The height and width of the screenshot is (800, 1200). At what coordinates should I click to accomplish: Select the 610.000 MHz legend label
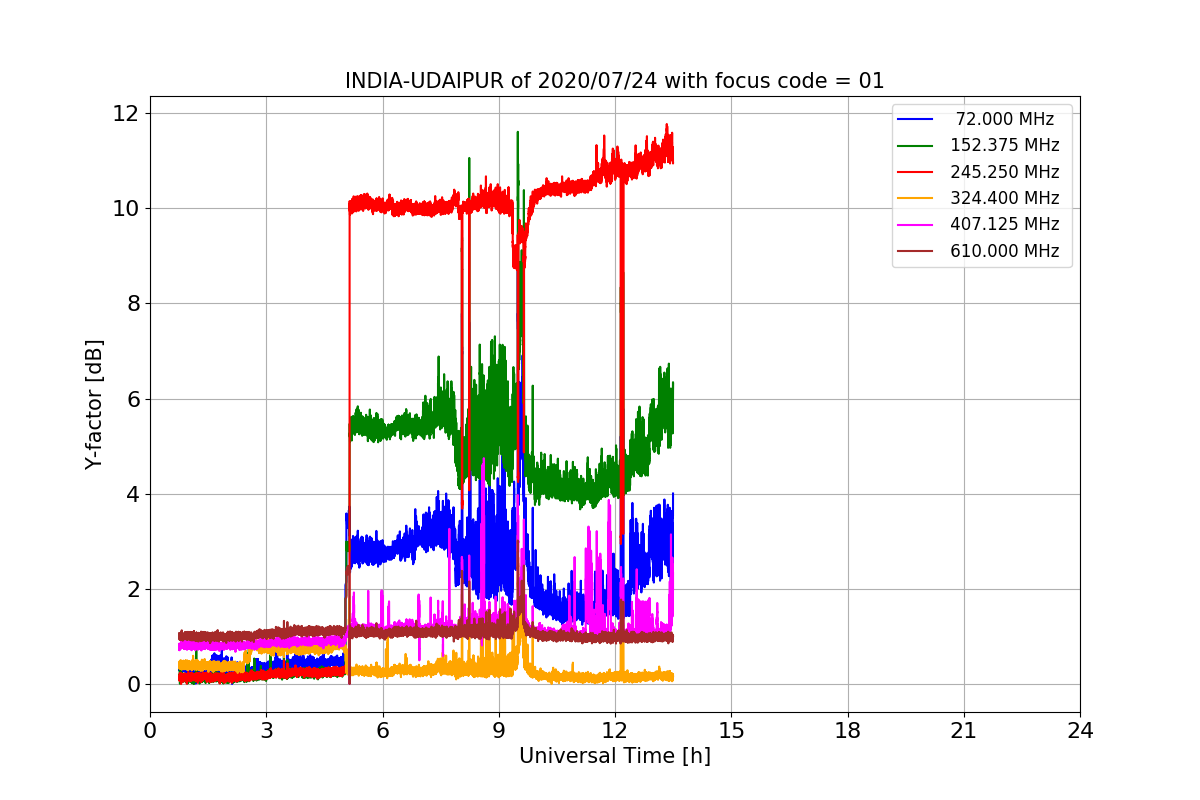pyautogui.click(x=1005, y=251)
